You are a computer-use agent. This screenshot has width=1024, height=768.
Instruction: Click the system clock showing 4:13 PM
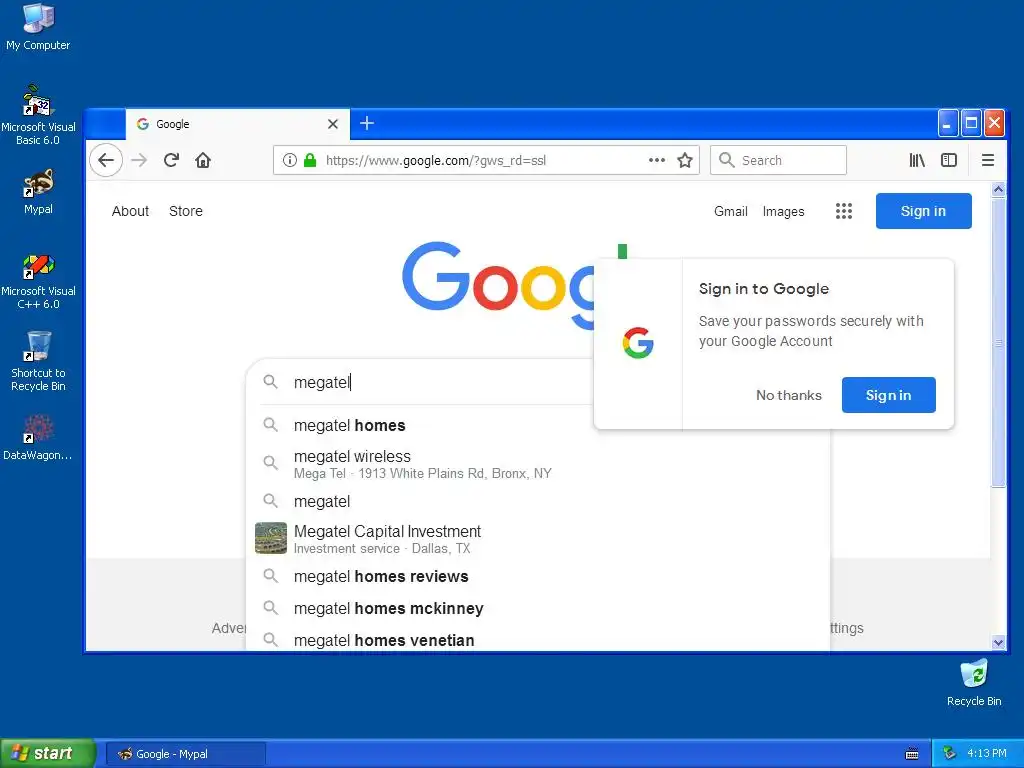point(987,754)
